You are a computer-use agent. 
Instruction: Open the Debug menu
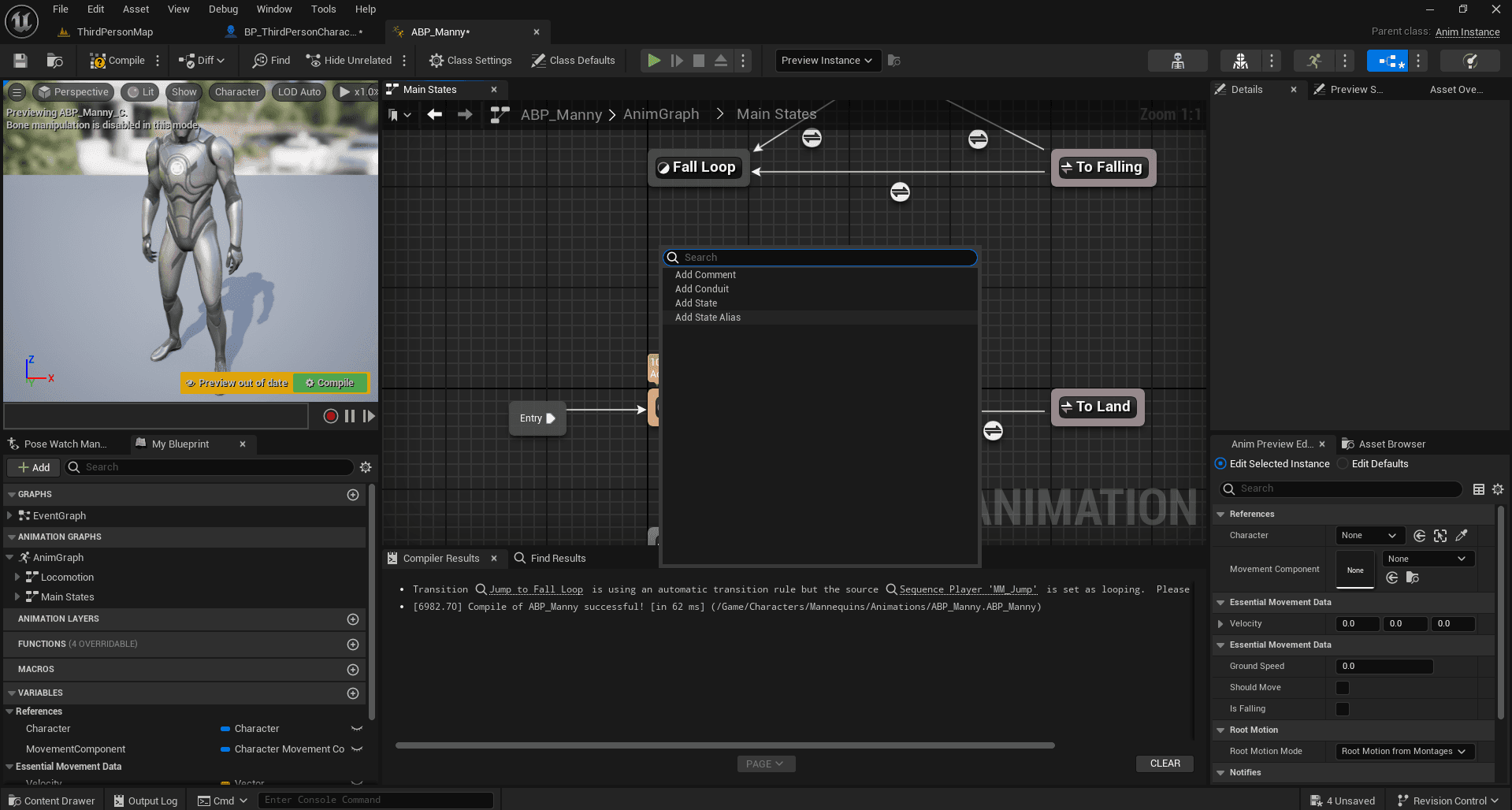coord(223,9)
